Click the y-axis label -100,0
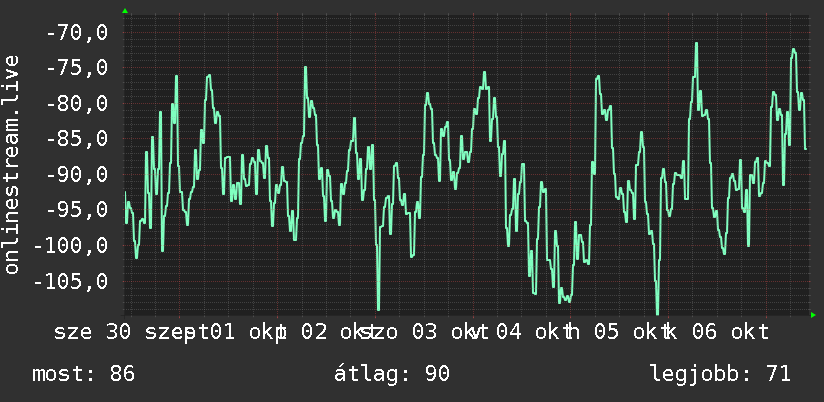This screenshot has width=824, height=402. (70, 245)
